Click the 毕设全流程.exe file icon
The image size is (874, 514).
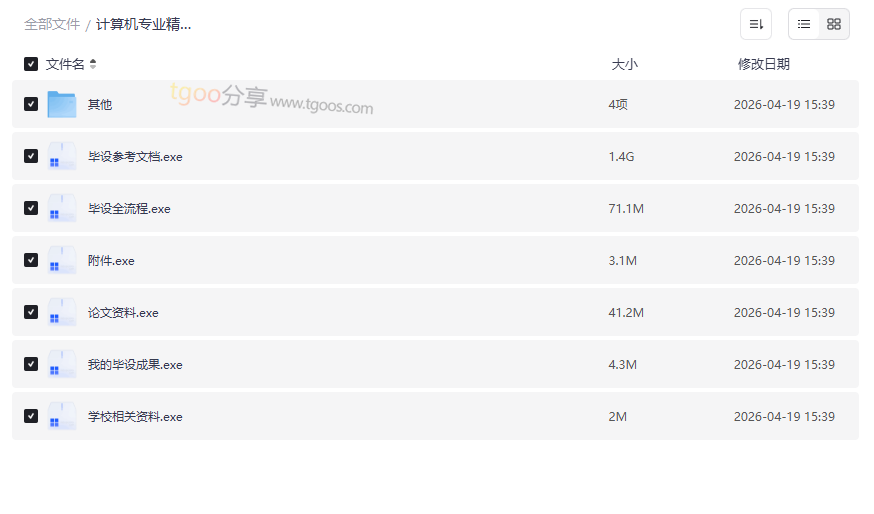pos(62,208)
